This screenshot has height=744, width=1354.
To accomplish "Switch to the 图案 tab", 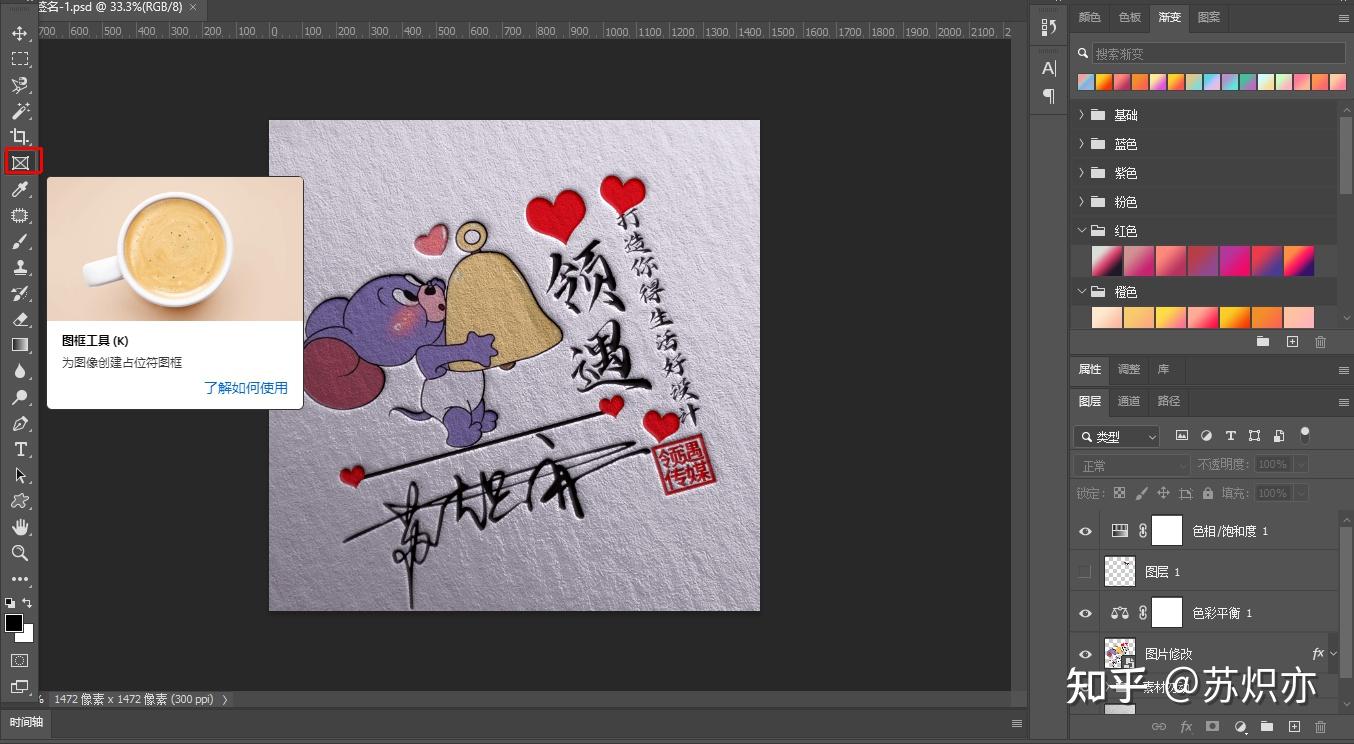I will coord(1209,18).
